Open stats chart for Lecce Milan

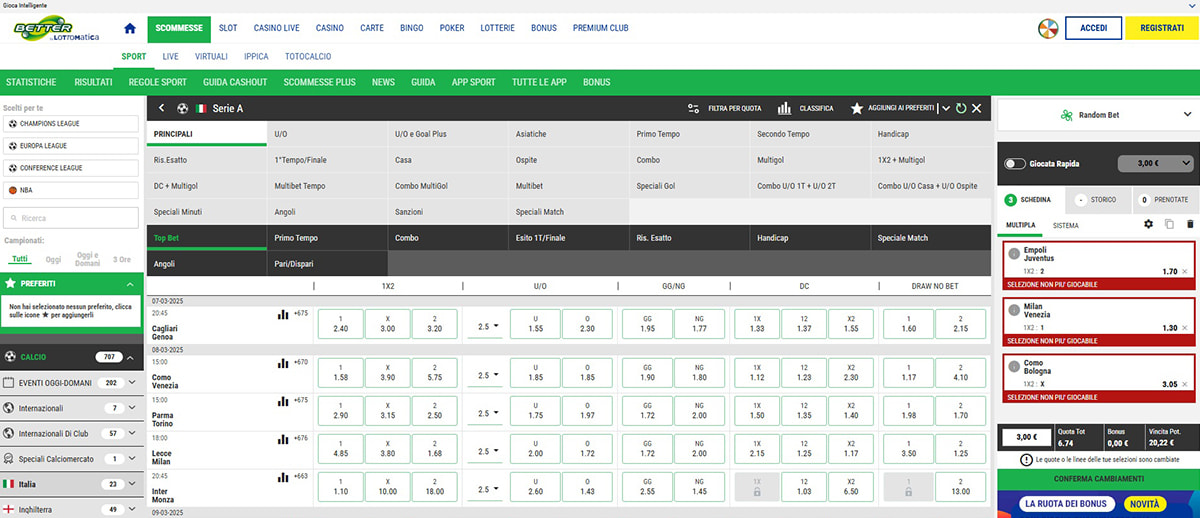283,438
